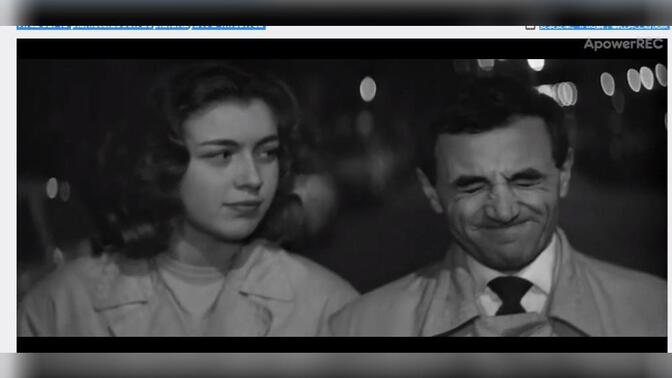Image resolution: width=672 pixels, height=378 pixels.
Task: Click the small square icon beside the right link
Action: pos(530,27)
